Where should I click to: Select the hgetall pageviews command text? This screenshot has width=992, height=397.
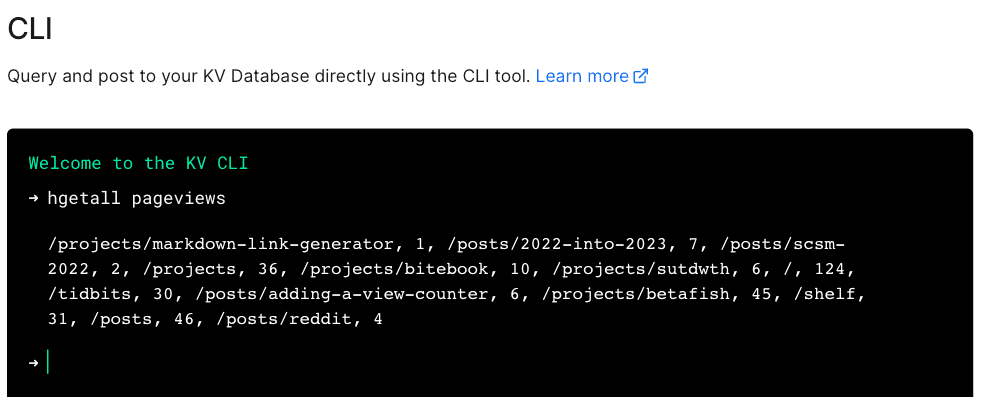pyautogui.click(x=136, y=198)
